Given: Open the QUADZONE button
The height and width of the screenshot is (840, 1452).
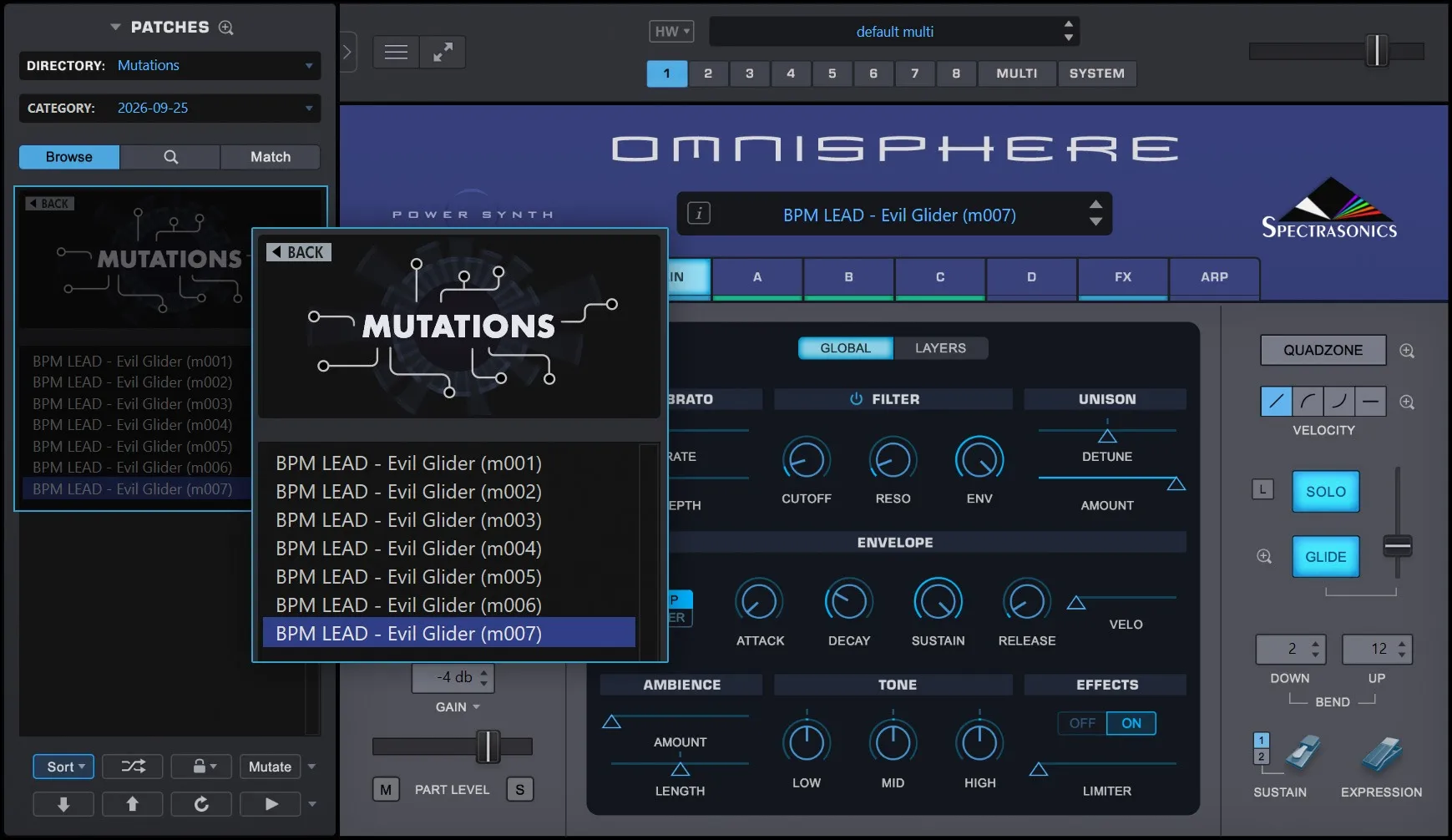Looking at the screenshot, I should pos(1323,351).
